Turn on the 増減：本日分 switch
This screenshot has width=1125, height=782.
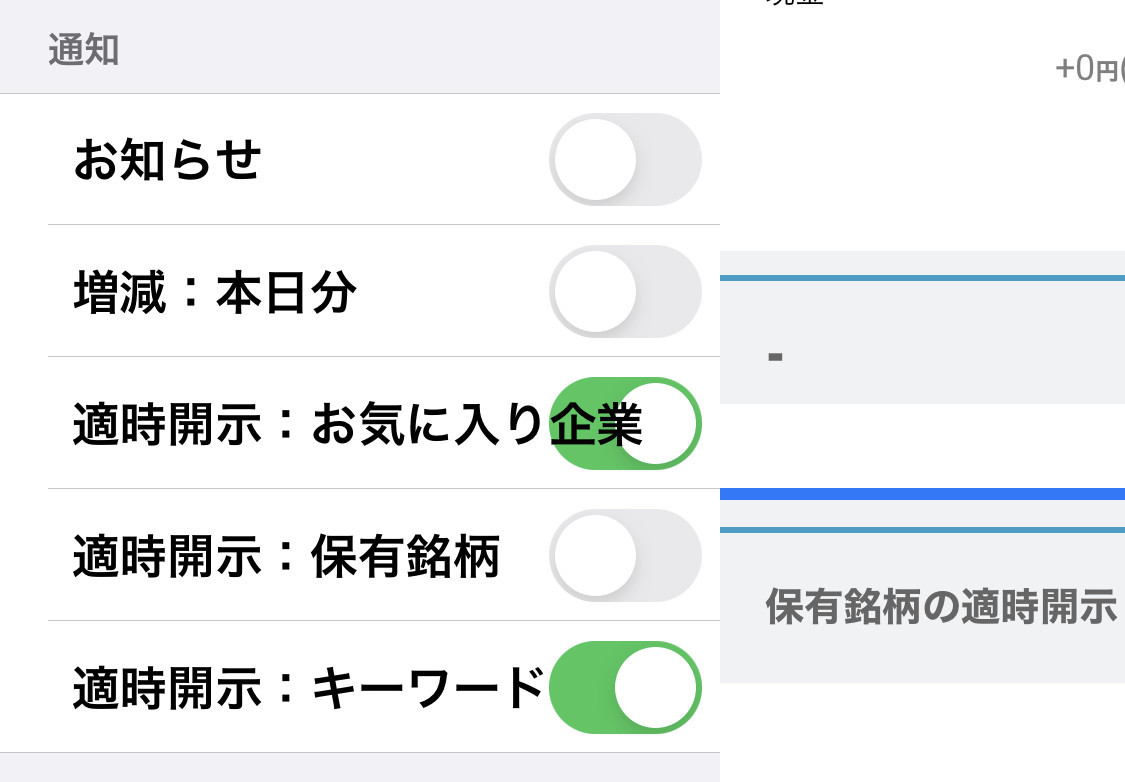click(x=626, y=291)
